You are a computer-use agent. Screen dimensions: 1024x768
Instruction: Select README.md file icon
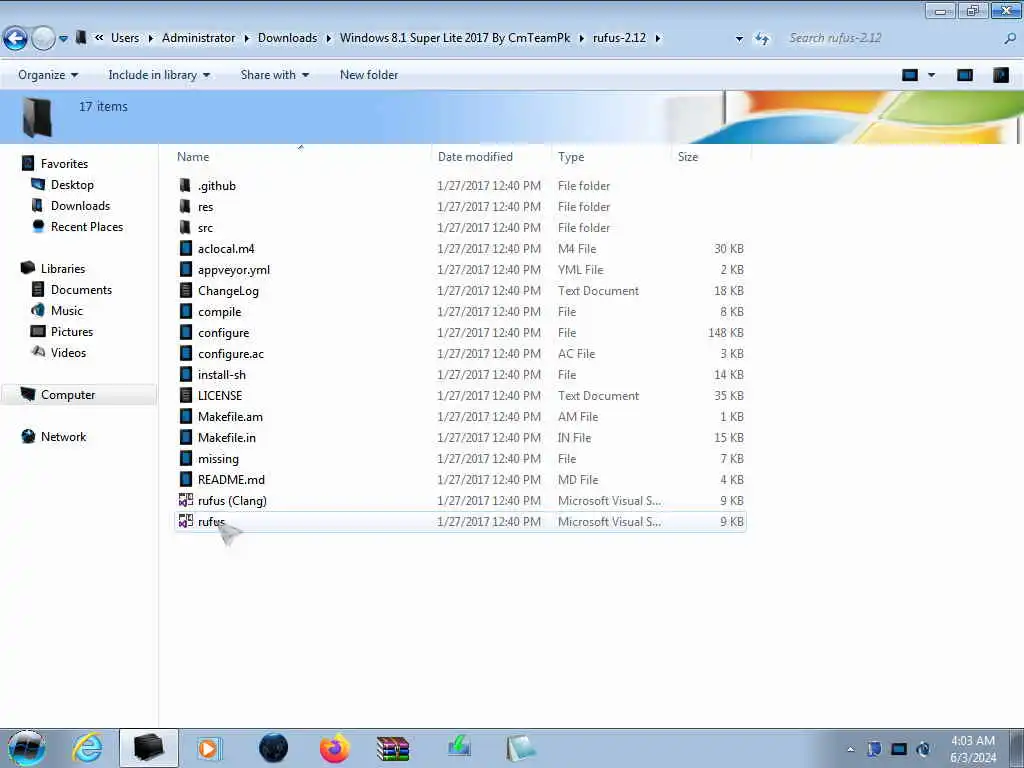185,479
